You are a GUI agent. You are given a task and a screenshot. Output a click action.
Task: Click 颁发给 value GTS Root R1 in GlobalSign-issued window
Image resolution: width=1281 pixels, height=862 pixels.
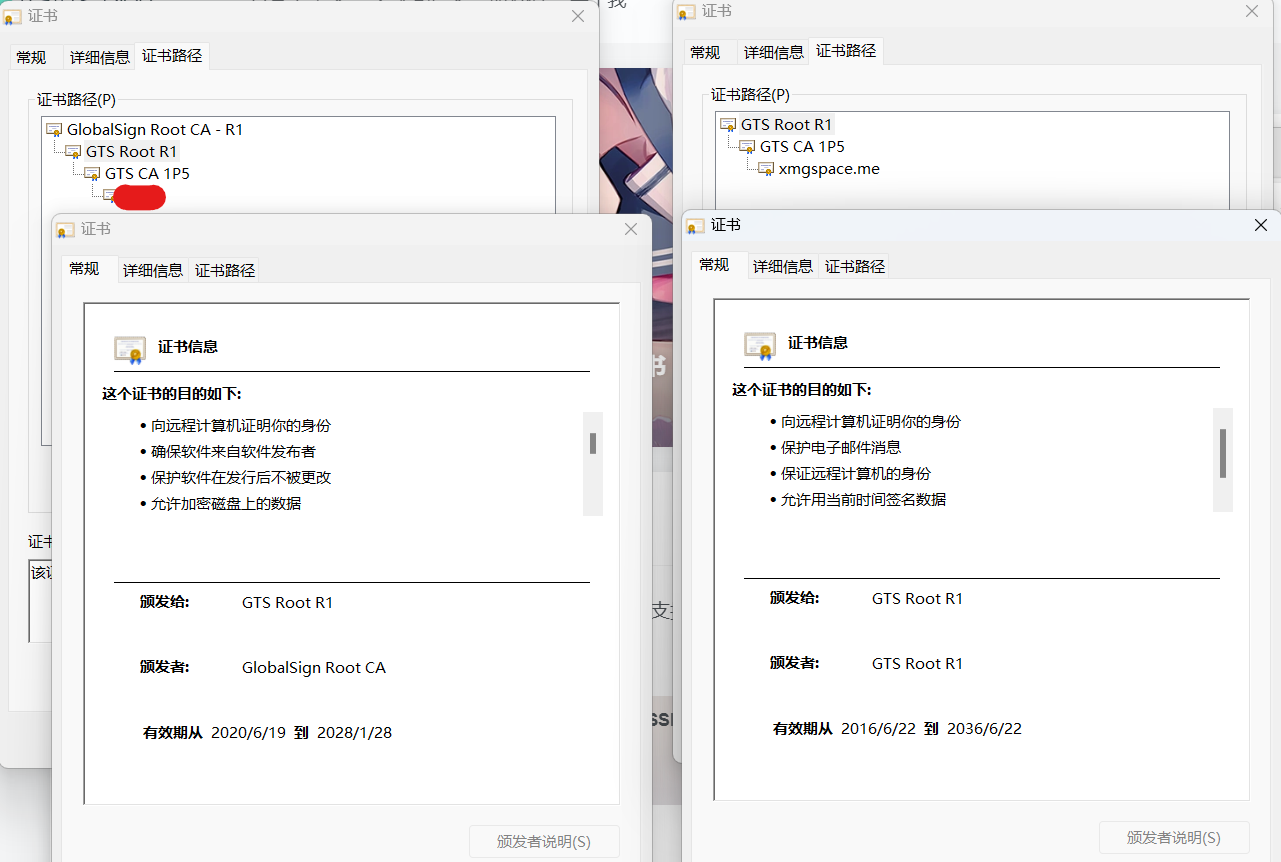pos(287,603)
